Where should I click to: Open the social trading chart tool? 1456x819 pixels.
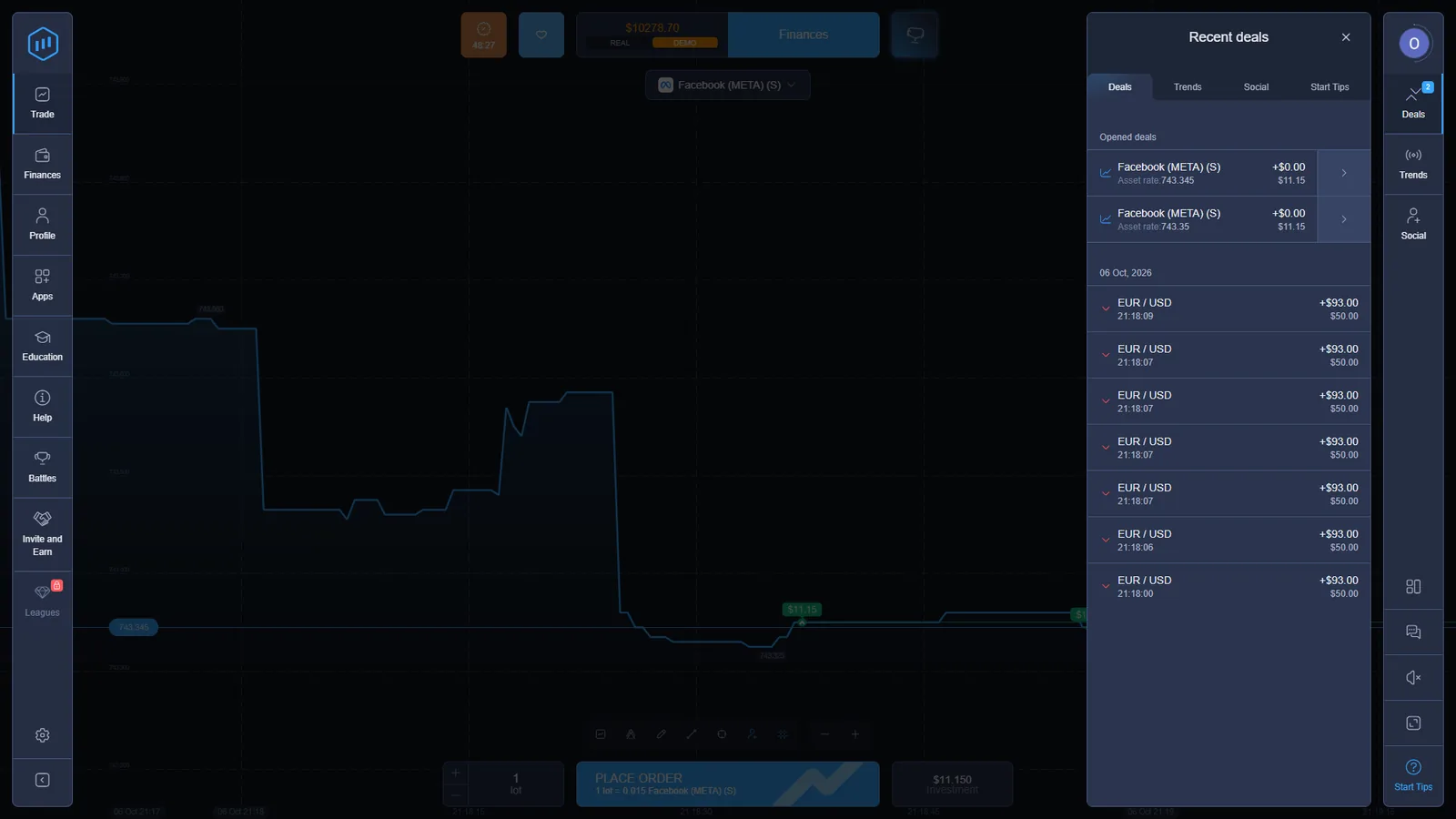pyautogui.click(x=753, y=734)
